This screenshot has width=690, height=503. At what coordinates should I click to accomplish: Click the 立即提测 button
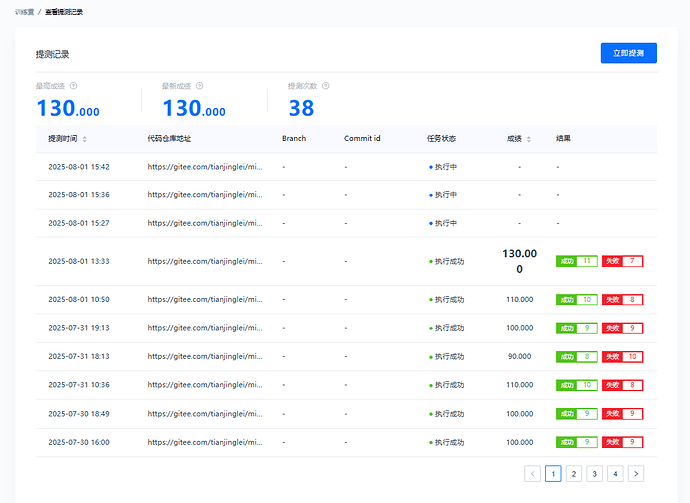tap(628, 53)
